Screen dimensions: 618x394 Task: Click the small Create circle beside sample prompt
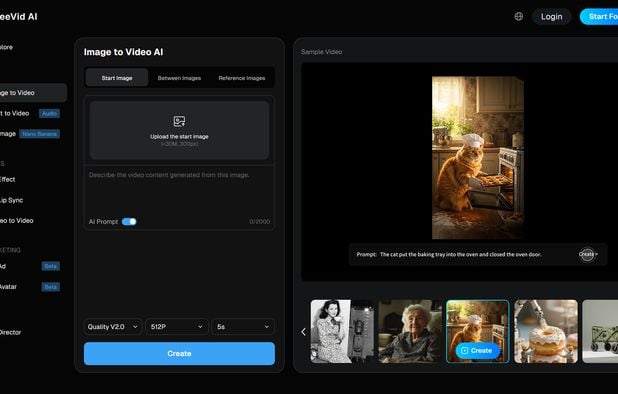(586, 254)
